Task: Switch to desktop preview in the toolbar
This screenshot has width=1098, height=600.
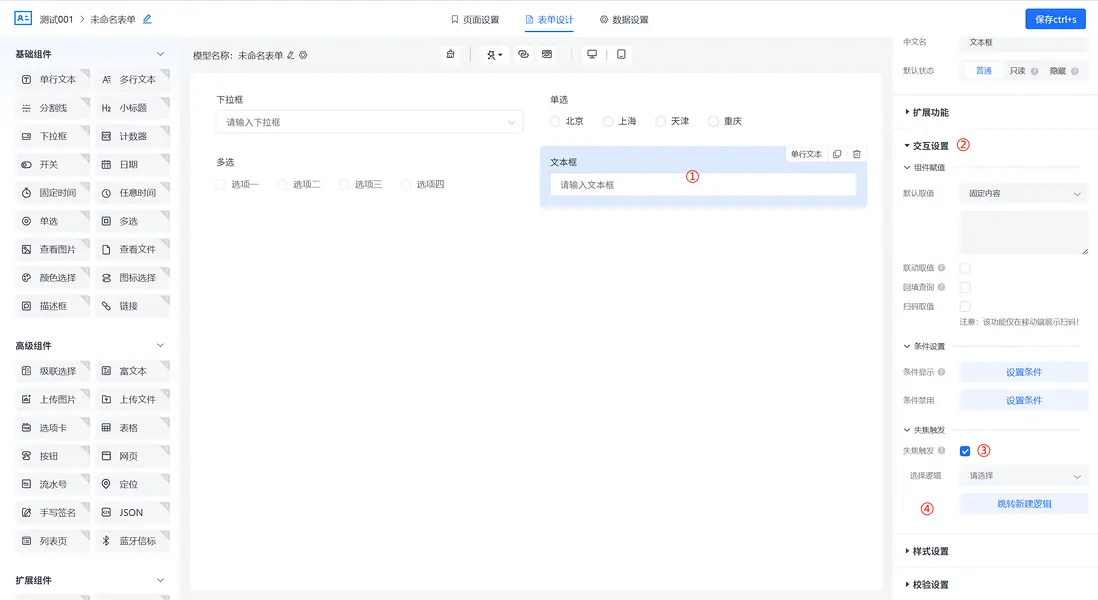Action: (x=592, y=54)
